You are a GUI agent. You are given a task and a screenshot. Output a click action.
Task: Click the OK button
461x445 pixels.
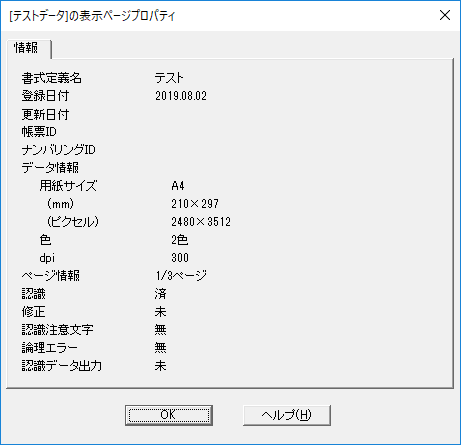point(169,415)
